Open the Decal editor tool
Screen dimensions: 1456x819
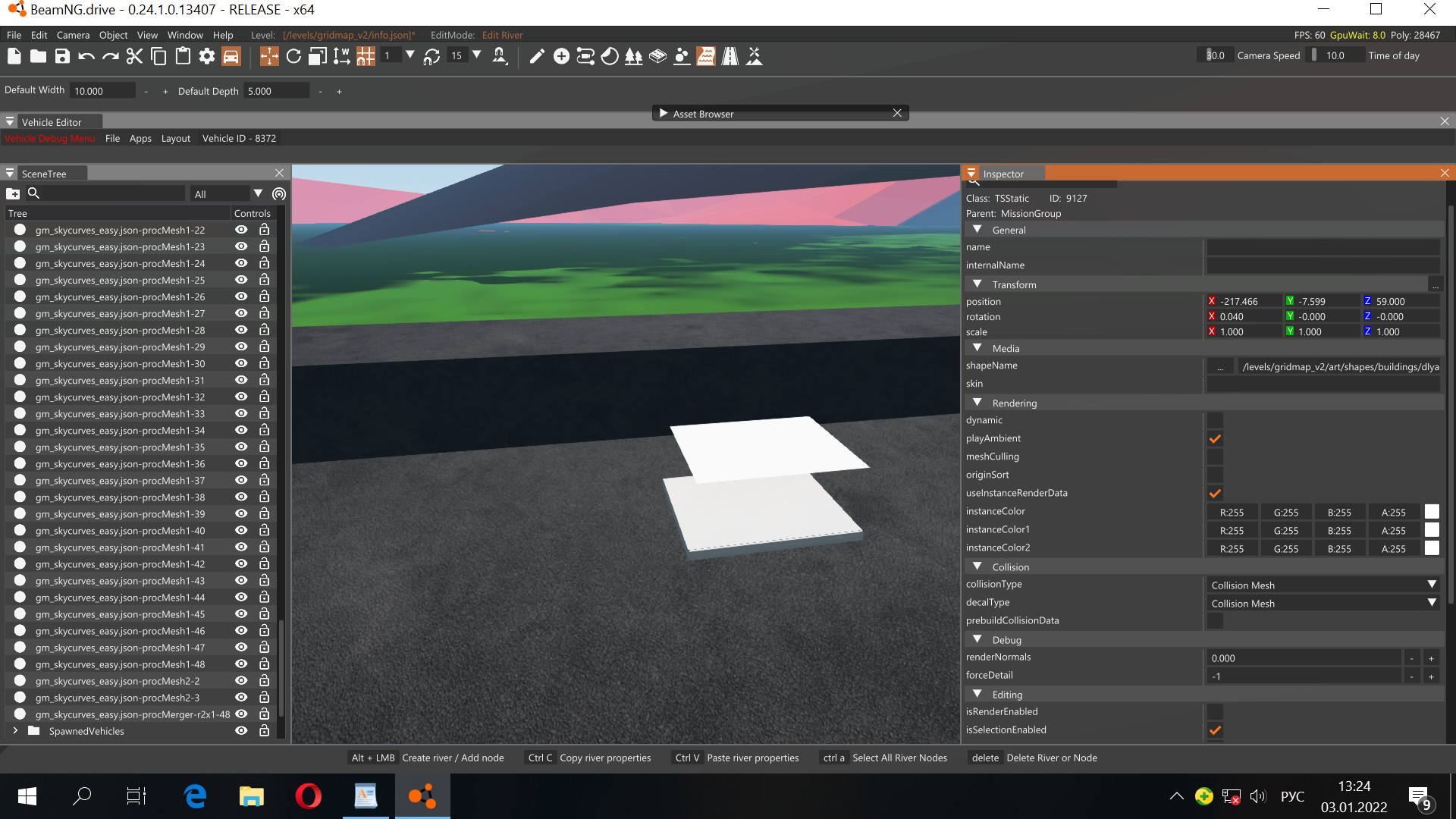tap(610, 56)
